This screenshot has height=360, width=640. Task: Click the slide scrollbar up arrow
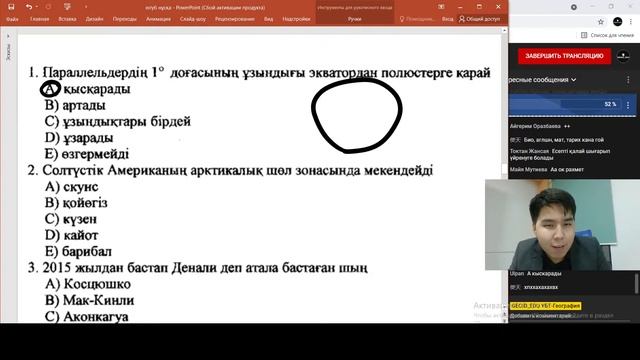(x=504, y=31)
